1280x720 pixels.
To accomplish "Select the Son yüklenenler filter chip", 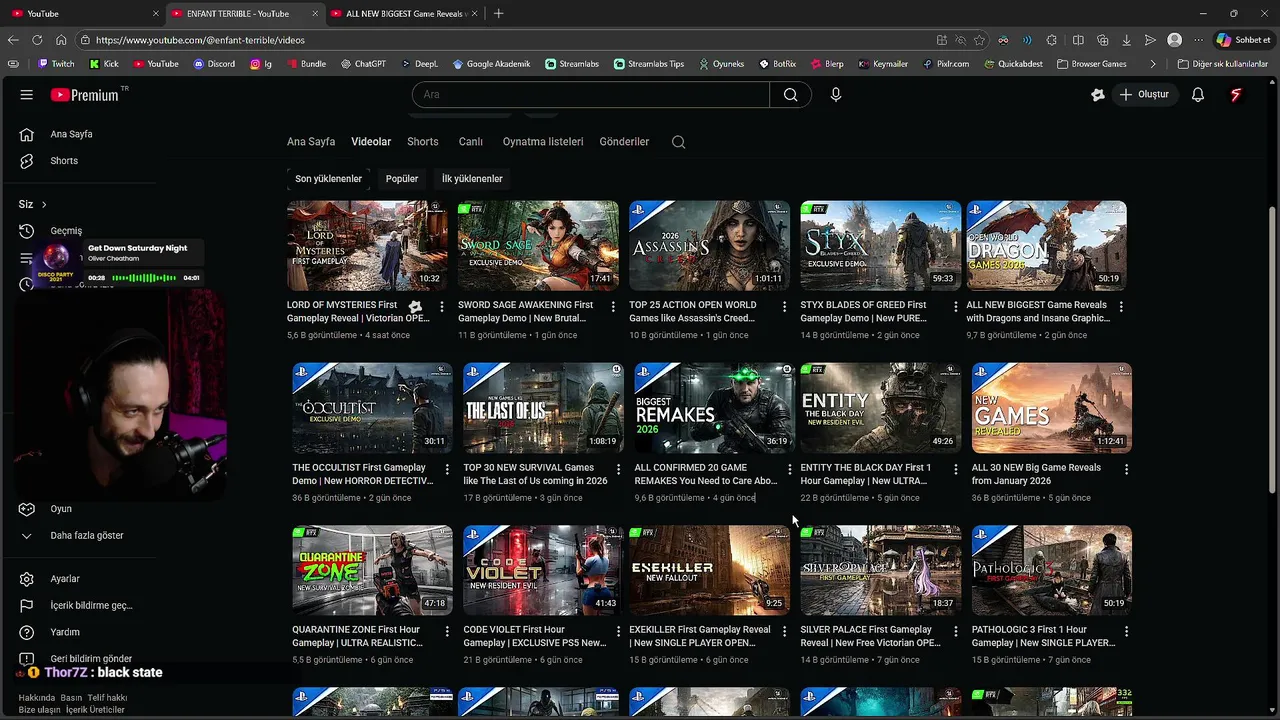I will tap(328, 179).
